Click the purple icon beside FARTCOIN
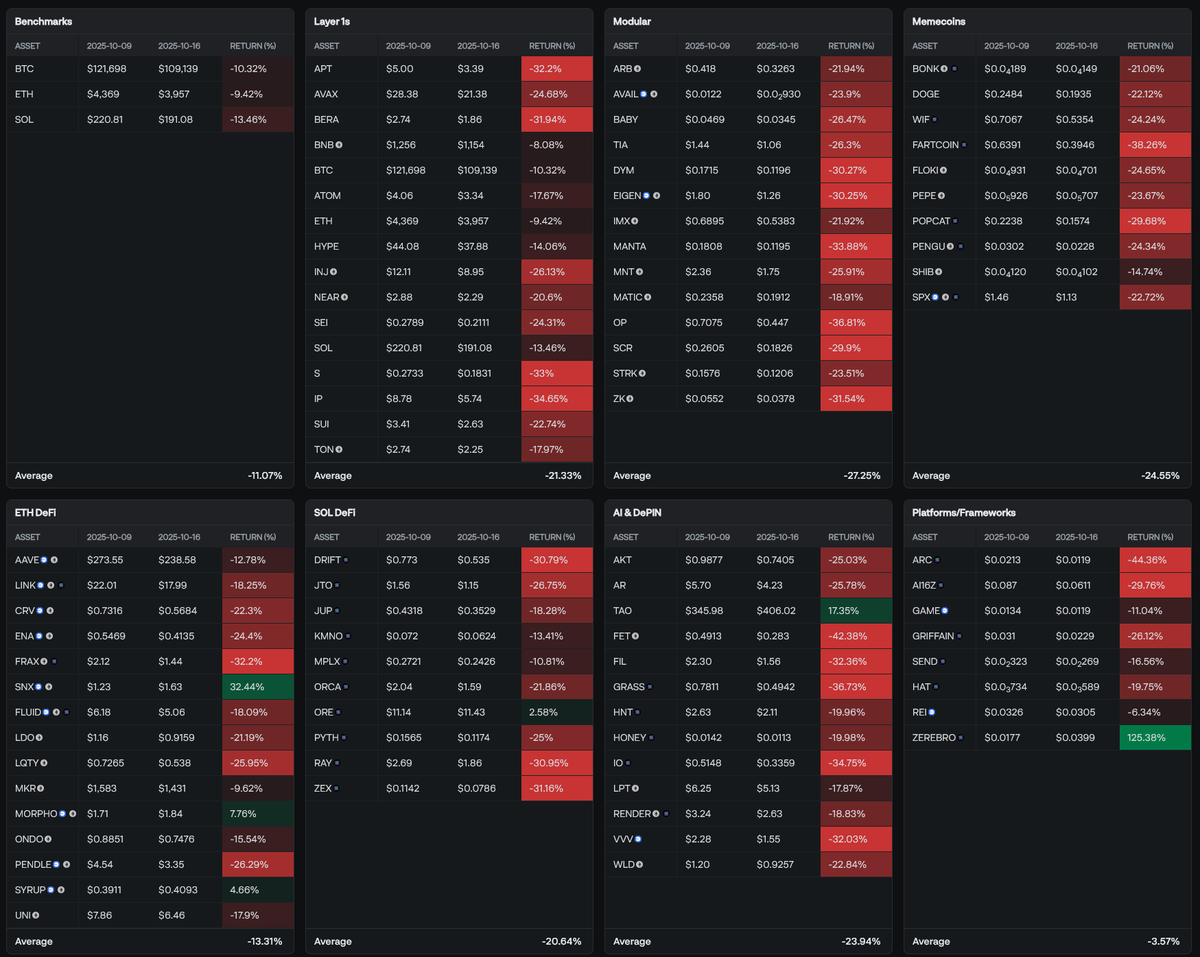Image resolution: width=1200 pixels, height=957 pixels. (x=964, y=145)
